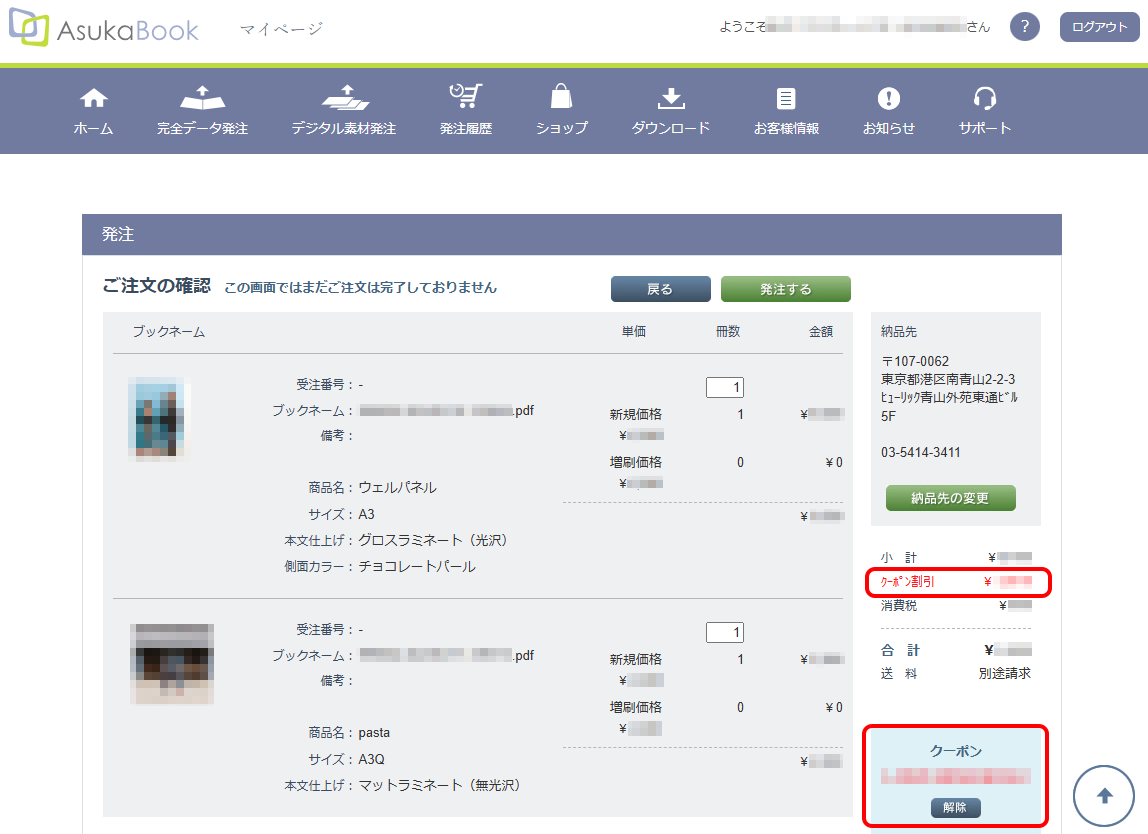Submit order with 発注する button
This screenshot has height=834, width=1148.
(785, 289)
